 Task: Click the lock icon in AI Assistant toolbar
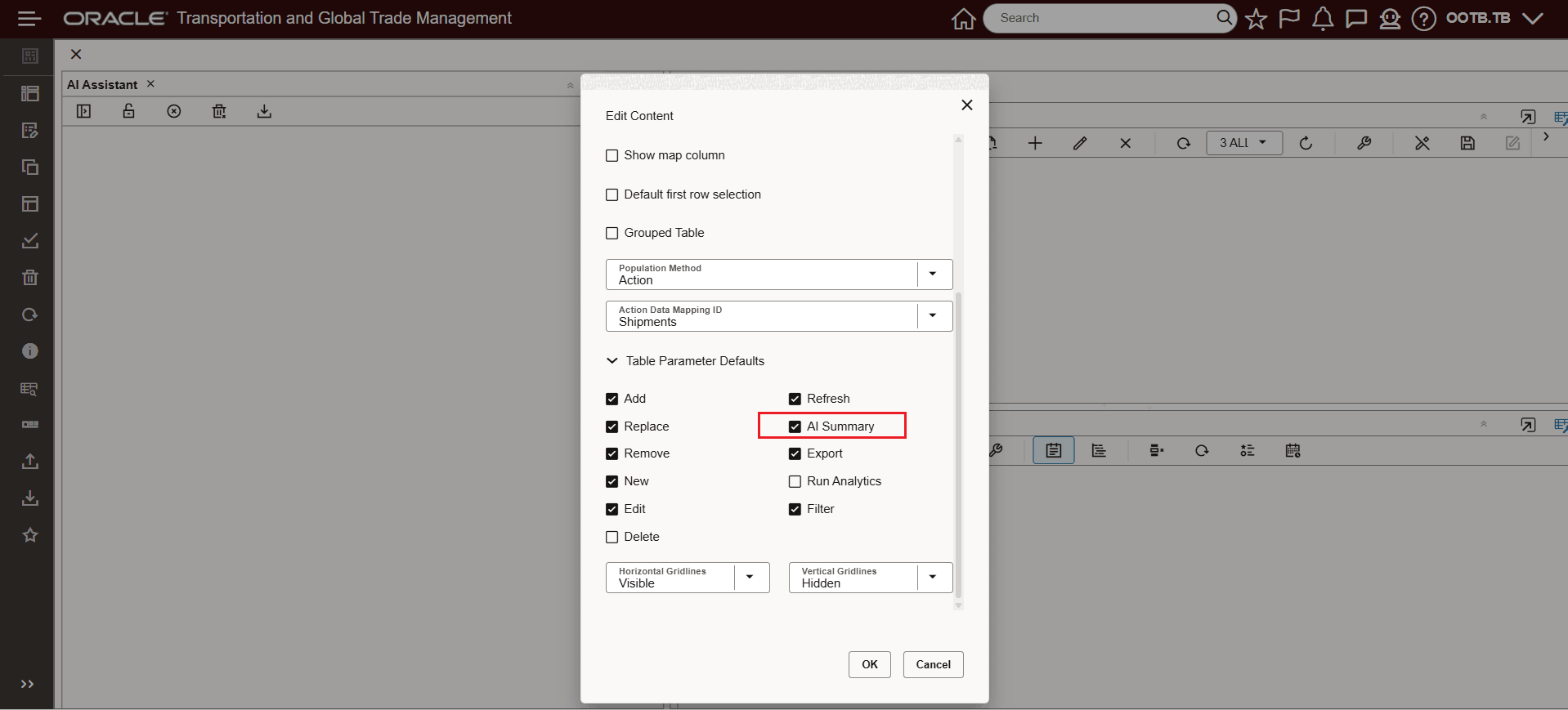pyautogui.click(x=128, y=111)
